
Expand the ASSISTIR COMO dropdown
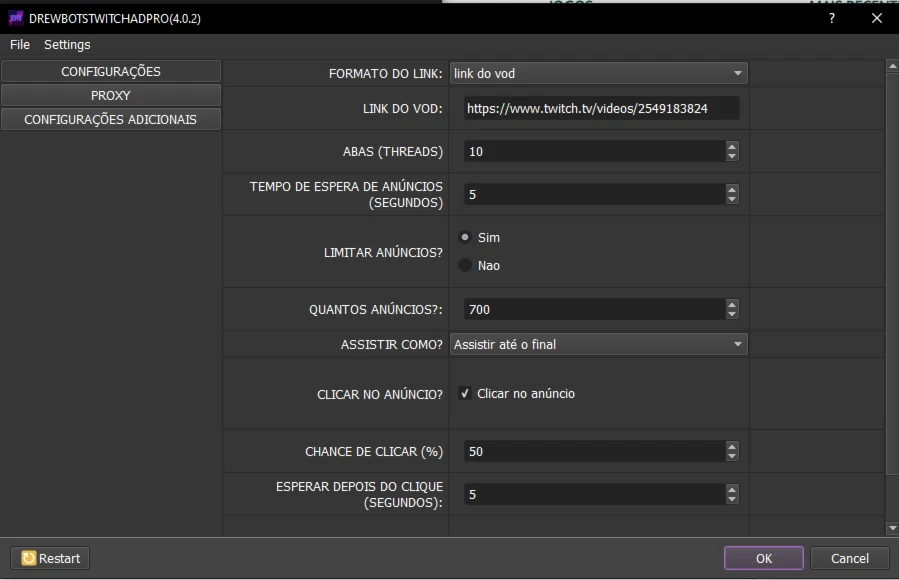(x=599, y=344)
